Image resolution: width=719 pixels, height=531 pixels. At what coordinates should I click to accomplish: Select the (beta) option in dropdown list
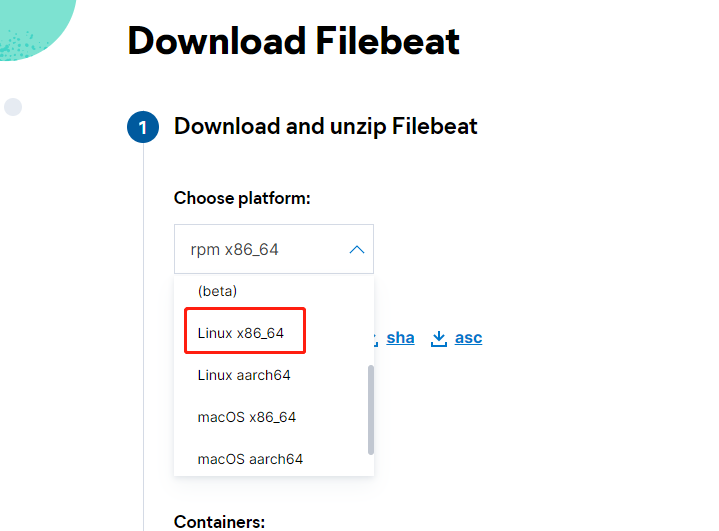click(217, 291)
